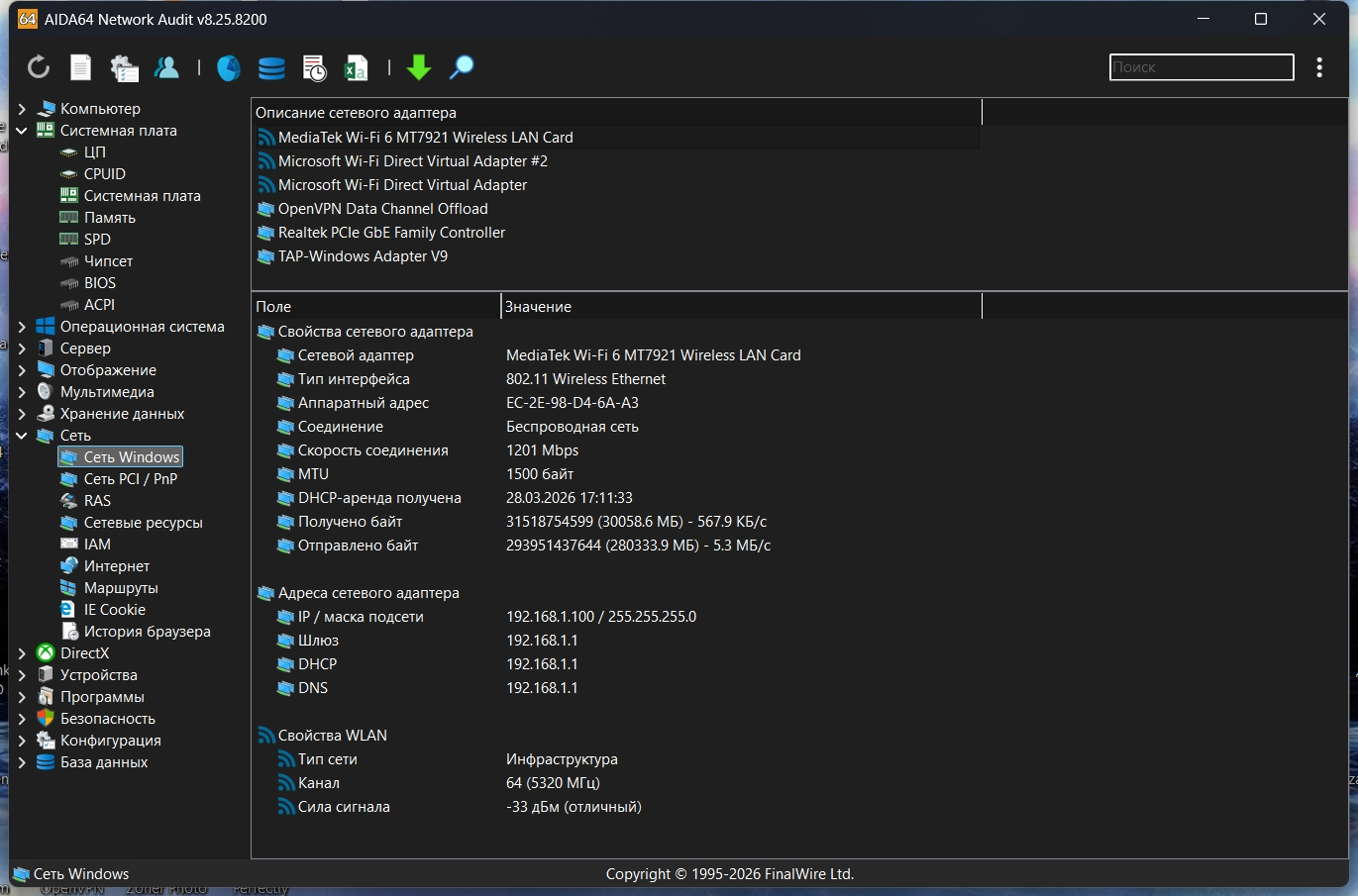Open the BIOS tree item
This screenshot has width=1358, height=896.
[99, 283]
